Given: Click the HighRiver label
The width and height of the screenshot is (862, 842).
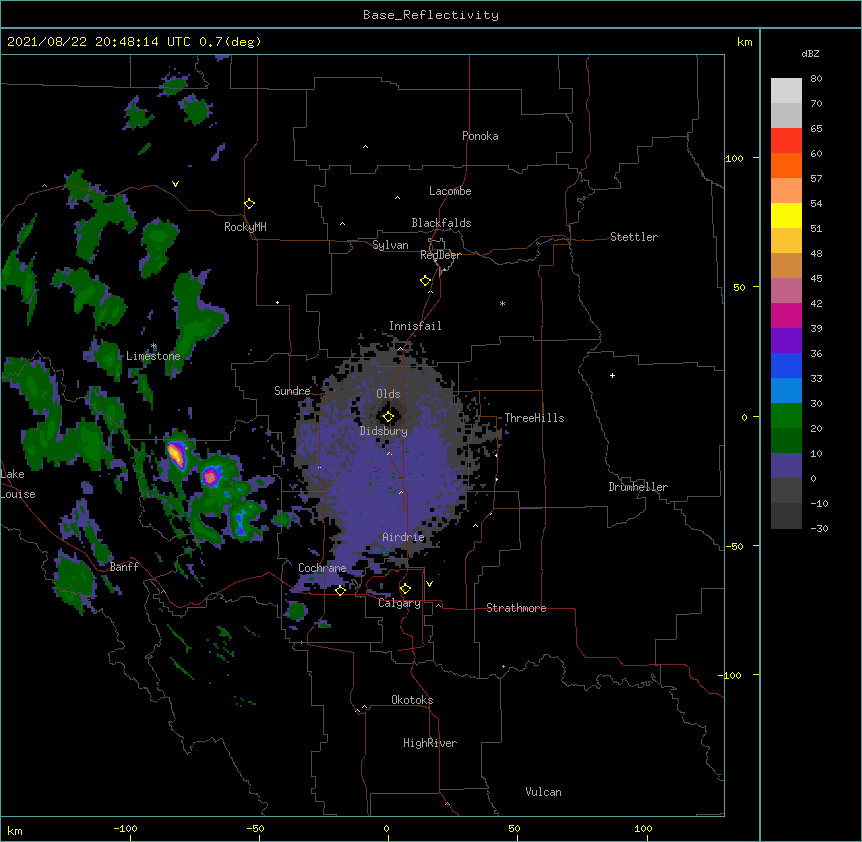Looking at the screenshot, I should coord(430,743).
